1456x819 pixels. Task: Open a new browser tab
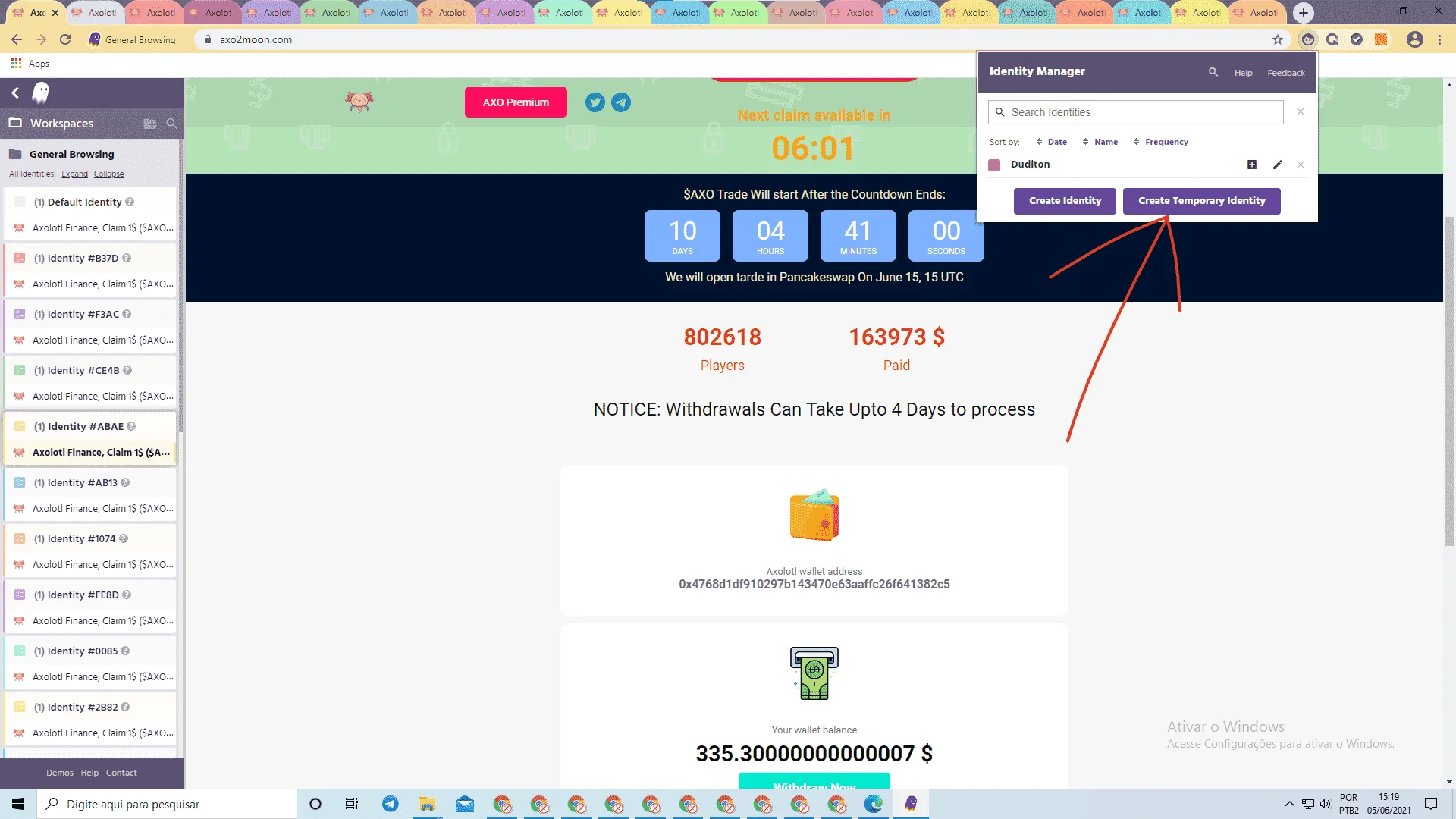coord(1304,13)
